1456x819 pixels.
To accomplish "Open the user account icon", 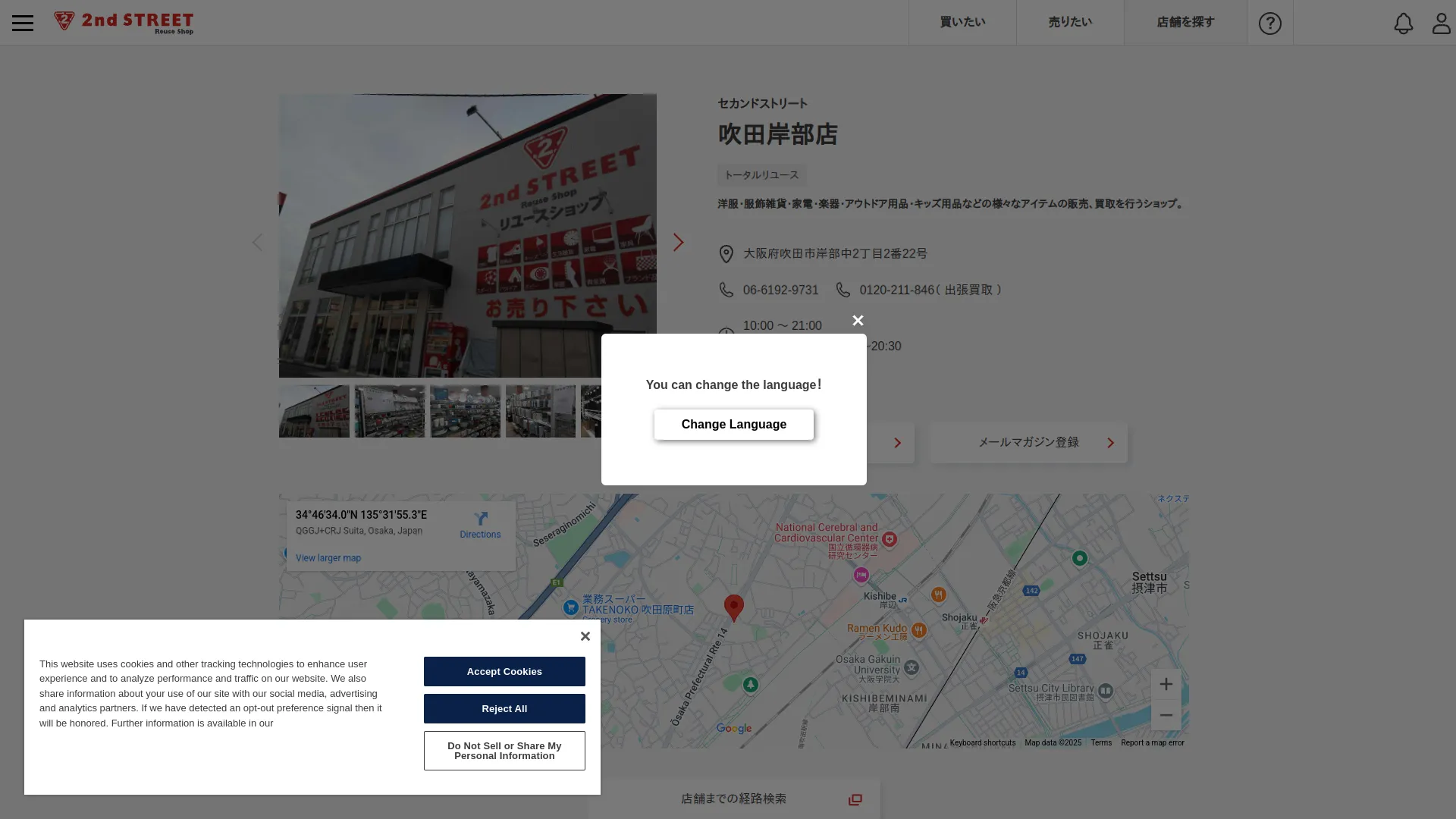I will [x=1441, y=23].
